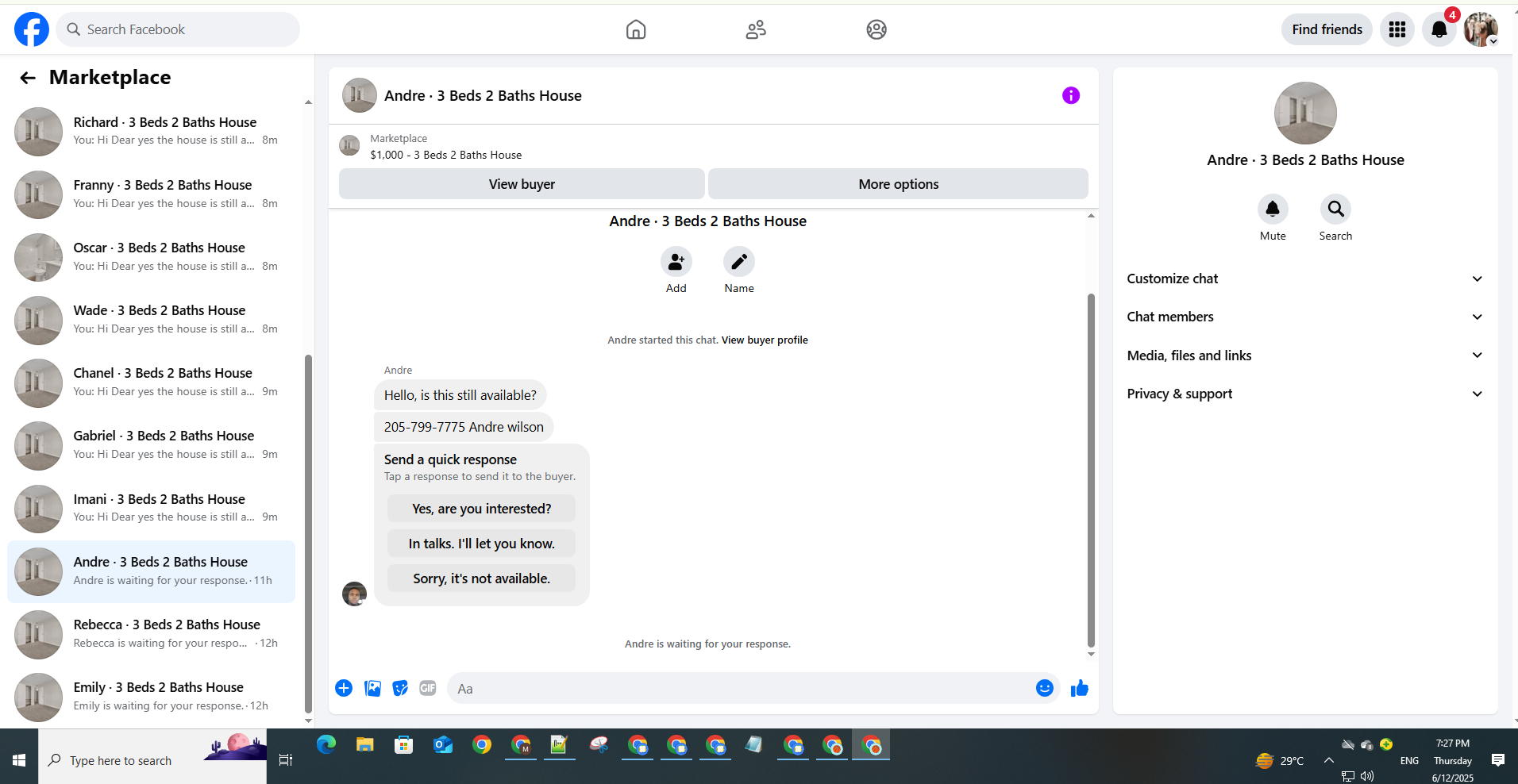The image size is (1518, 784).
Task: Mute the conversation in the right panel
Action: coord(1273,209)
